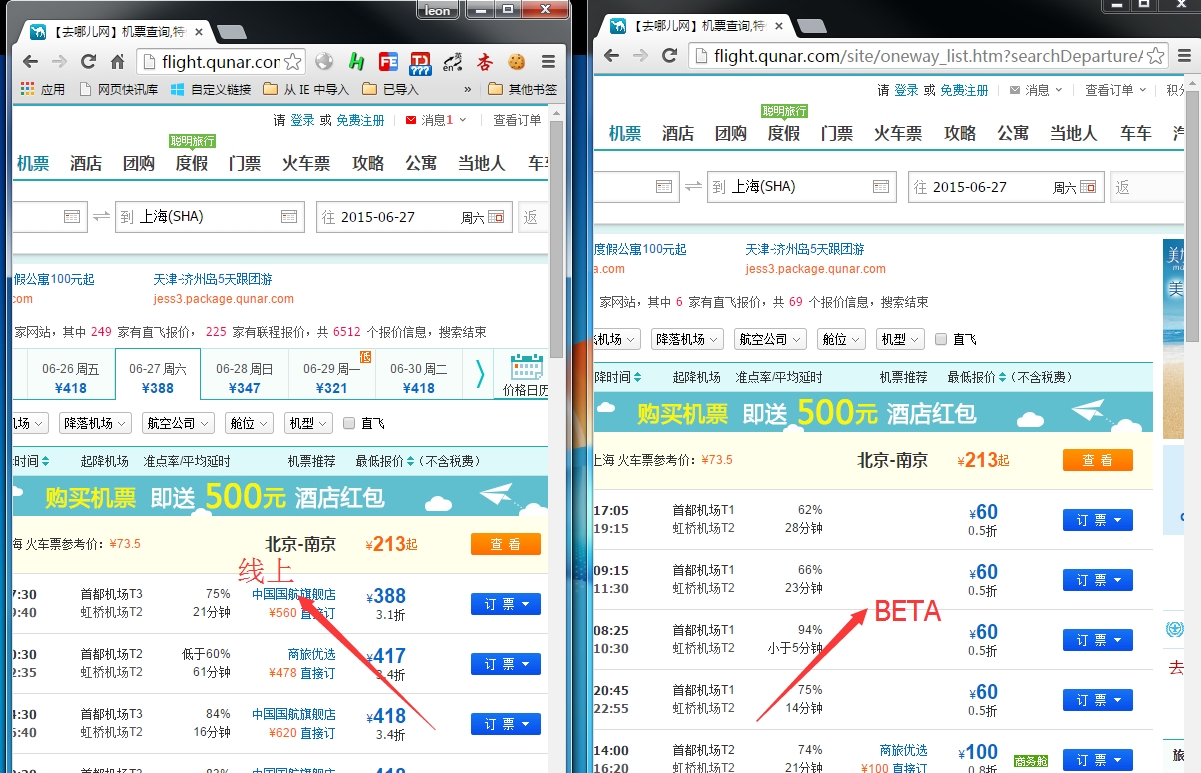Viewport: 1201px width, 773px height.
Task: Open the Chrome menu in the left window
Action: click(548, 62)
